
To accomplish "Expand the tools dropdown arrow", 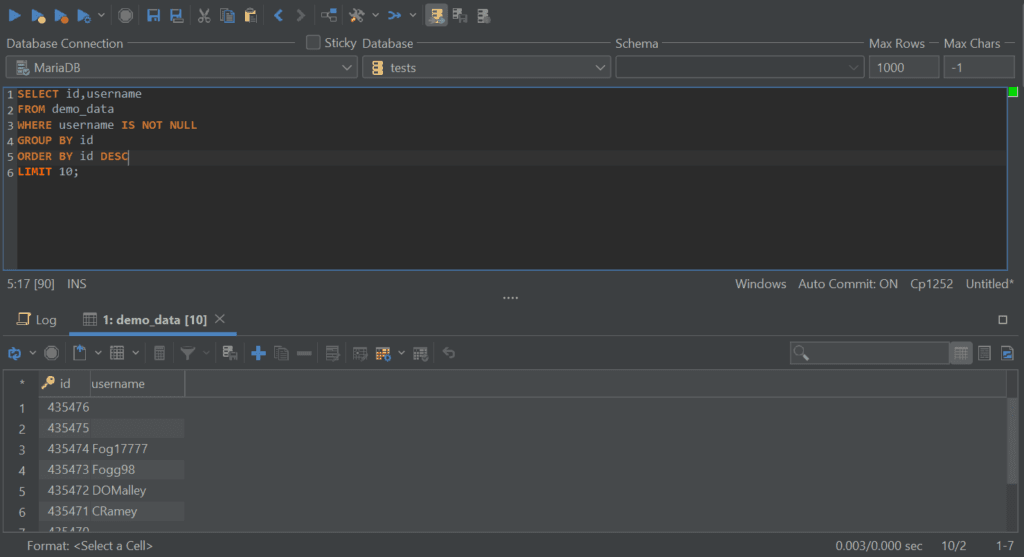I will 375,15.
